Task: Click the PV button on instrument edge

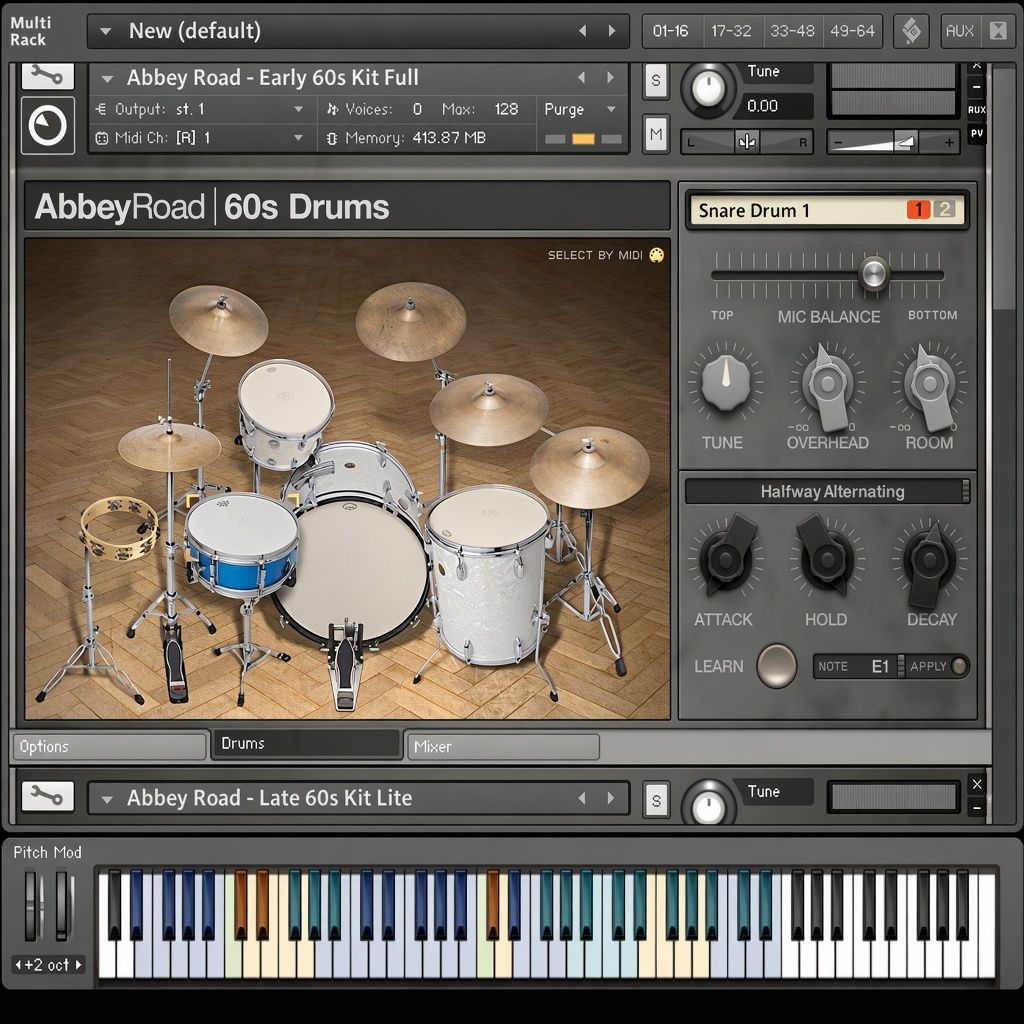Action: pos(976,134)
